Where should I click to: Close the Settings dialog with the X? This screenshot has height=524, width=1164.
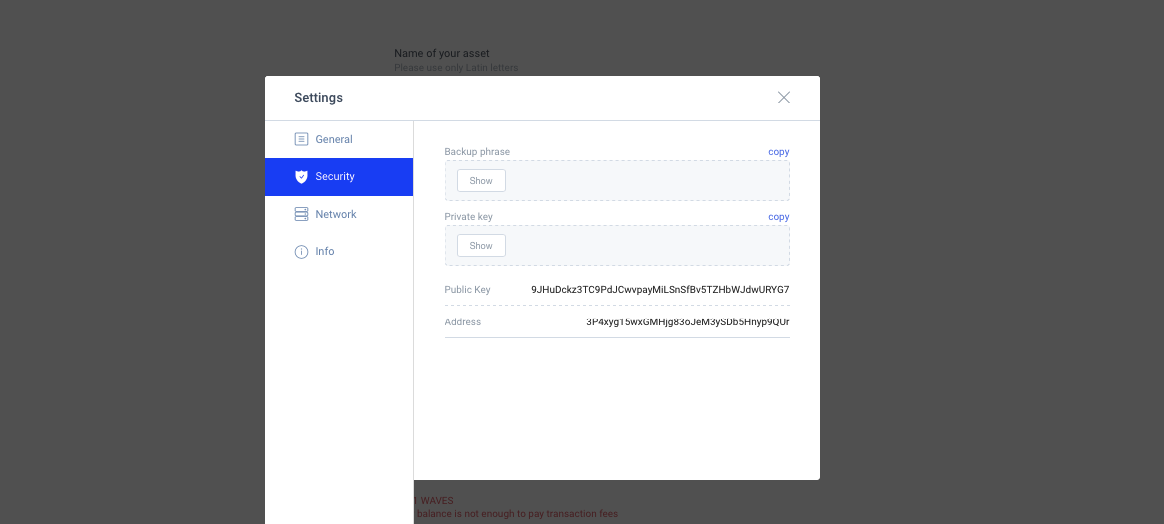tap(783, 97)
